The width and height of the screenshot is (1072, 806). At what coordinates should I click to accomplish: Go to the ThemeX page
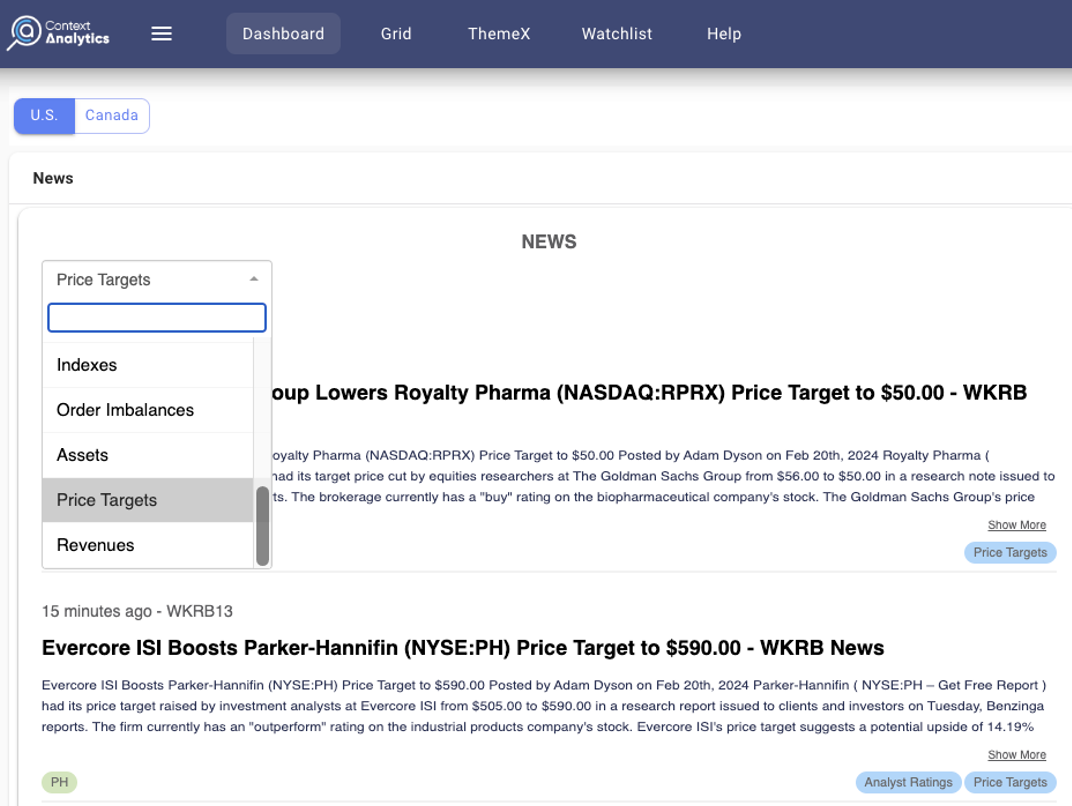point(499,34)
